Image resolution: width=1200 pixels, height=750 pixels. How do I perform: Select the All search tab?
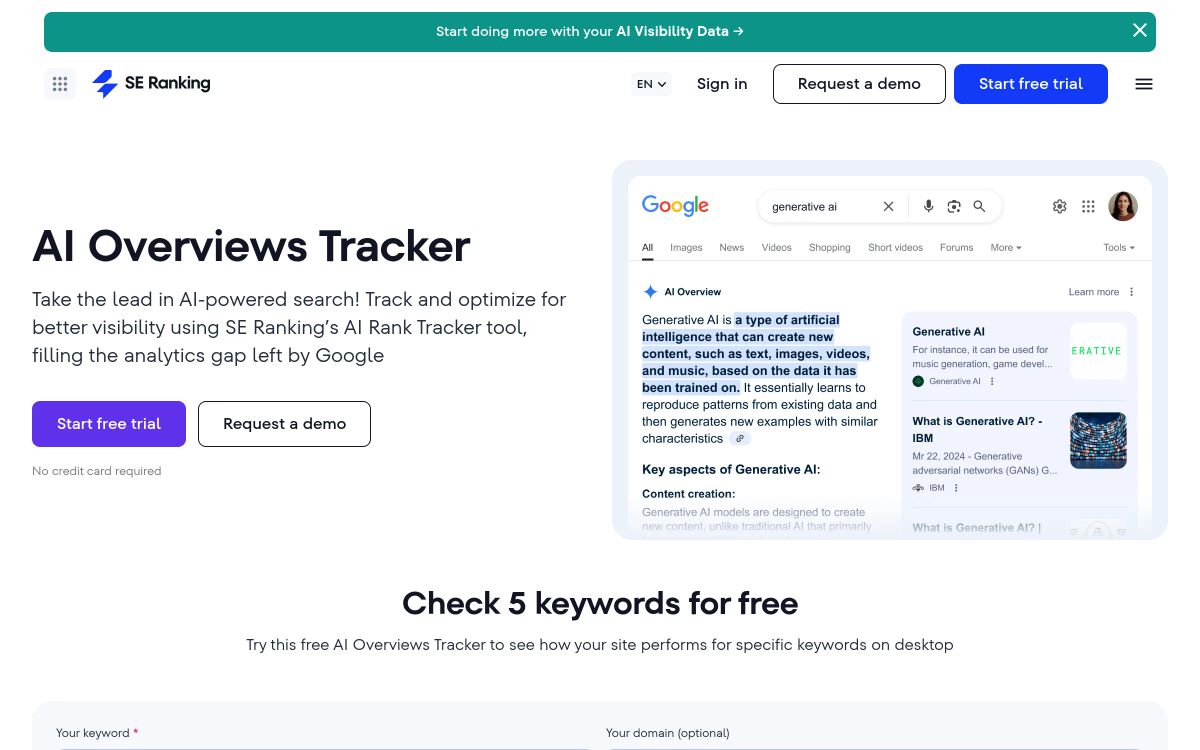click(647, 247)
